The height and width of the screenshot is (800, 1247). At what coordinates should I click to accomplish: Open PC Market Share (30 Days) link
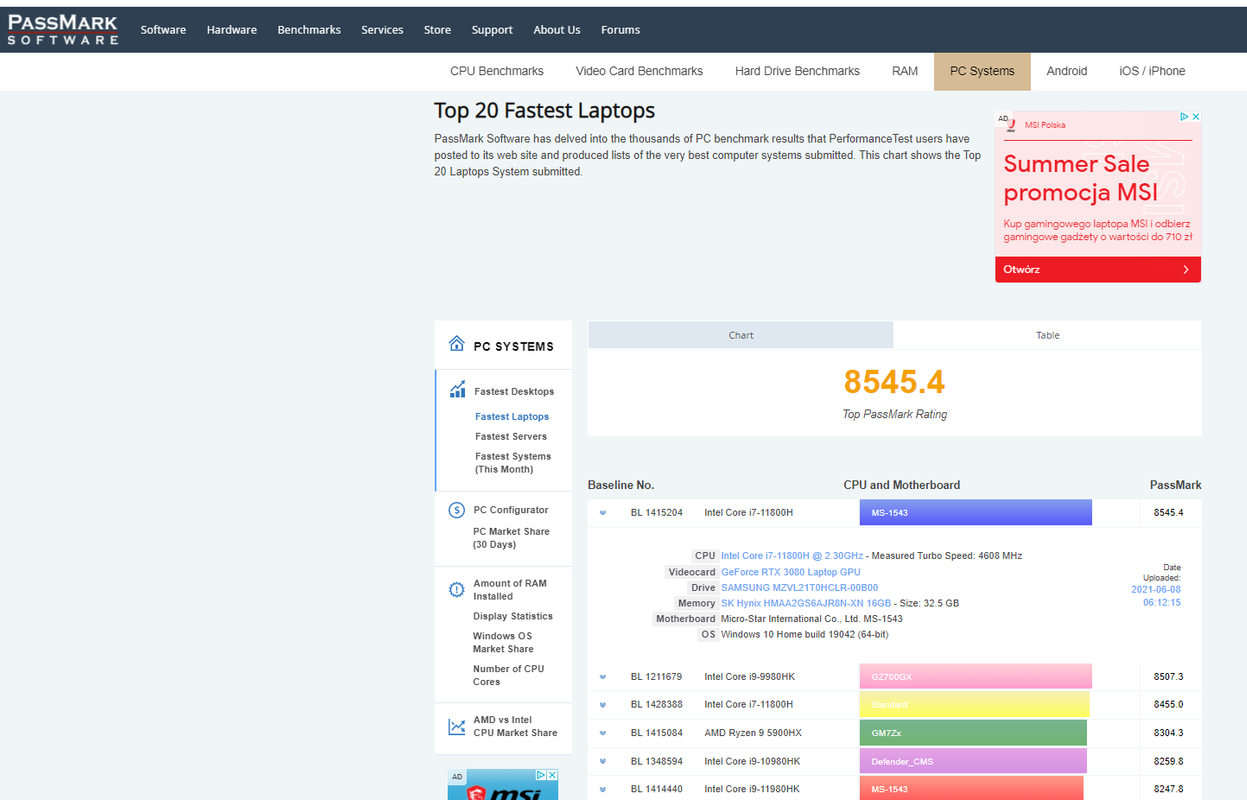pyautogui.click(x=511, y=538)
